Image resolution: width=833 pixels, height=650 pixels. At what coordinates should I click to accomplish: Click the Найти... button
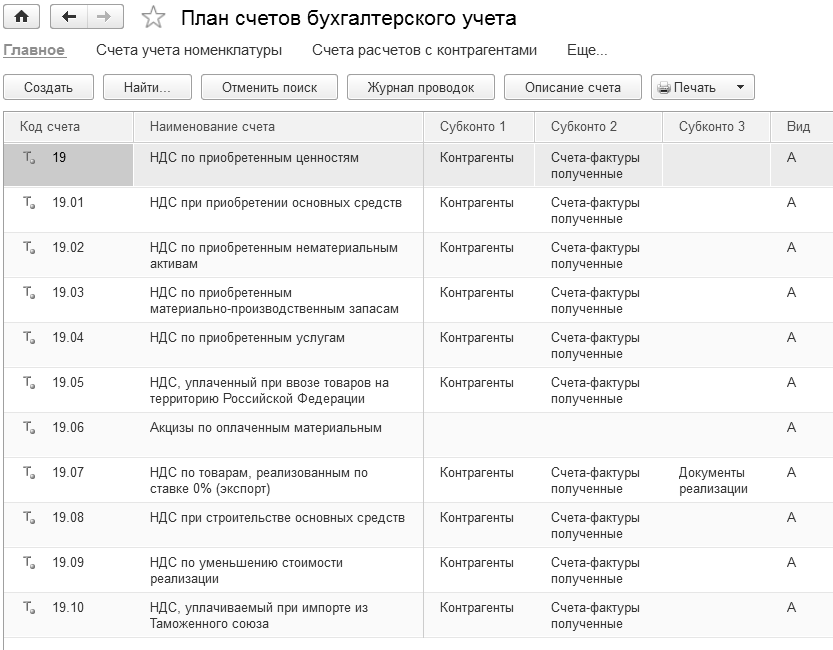[147, 87]
